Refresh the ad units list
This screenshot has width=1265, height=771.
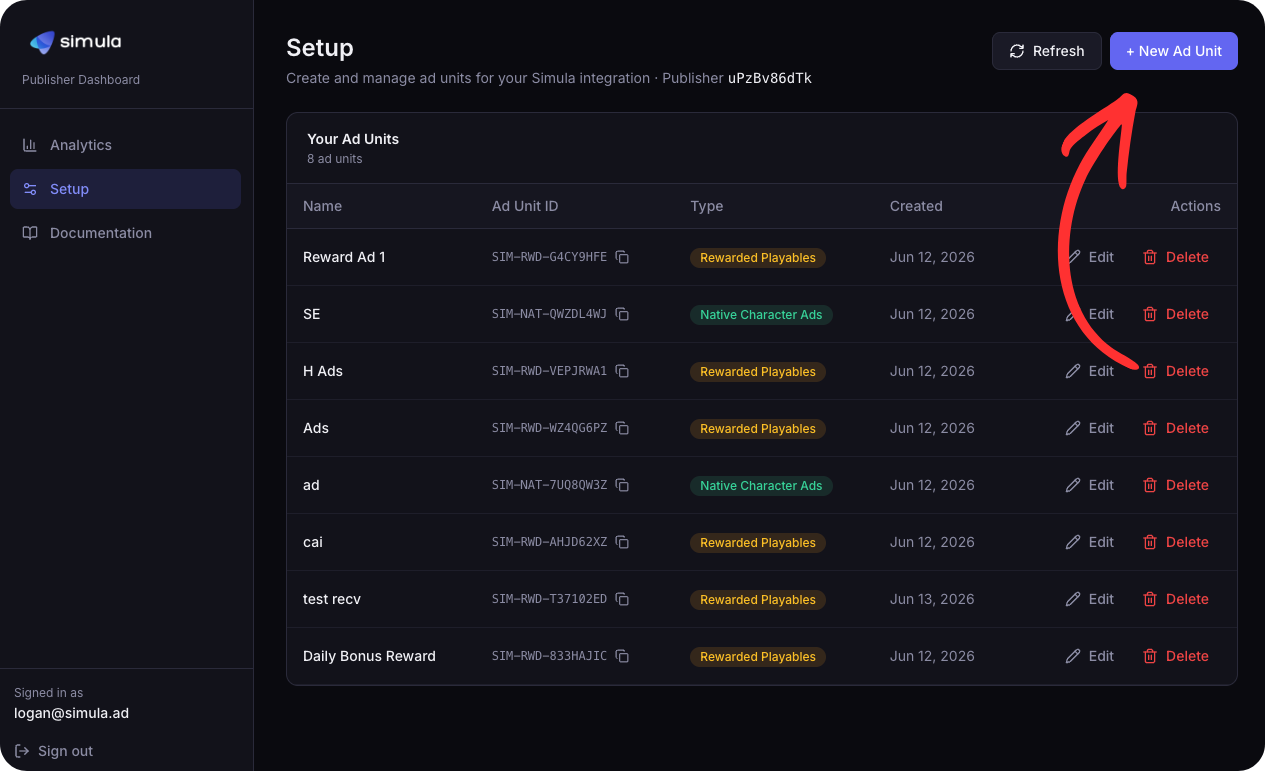coord(1047,51)
